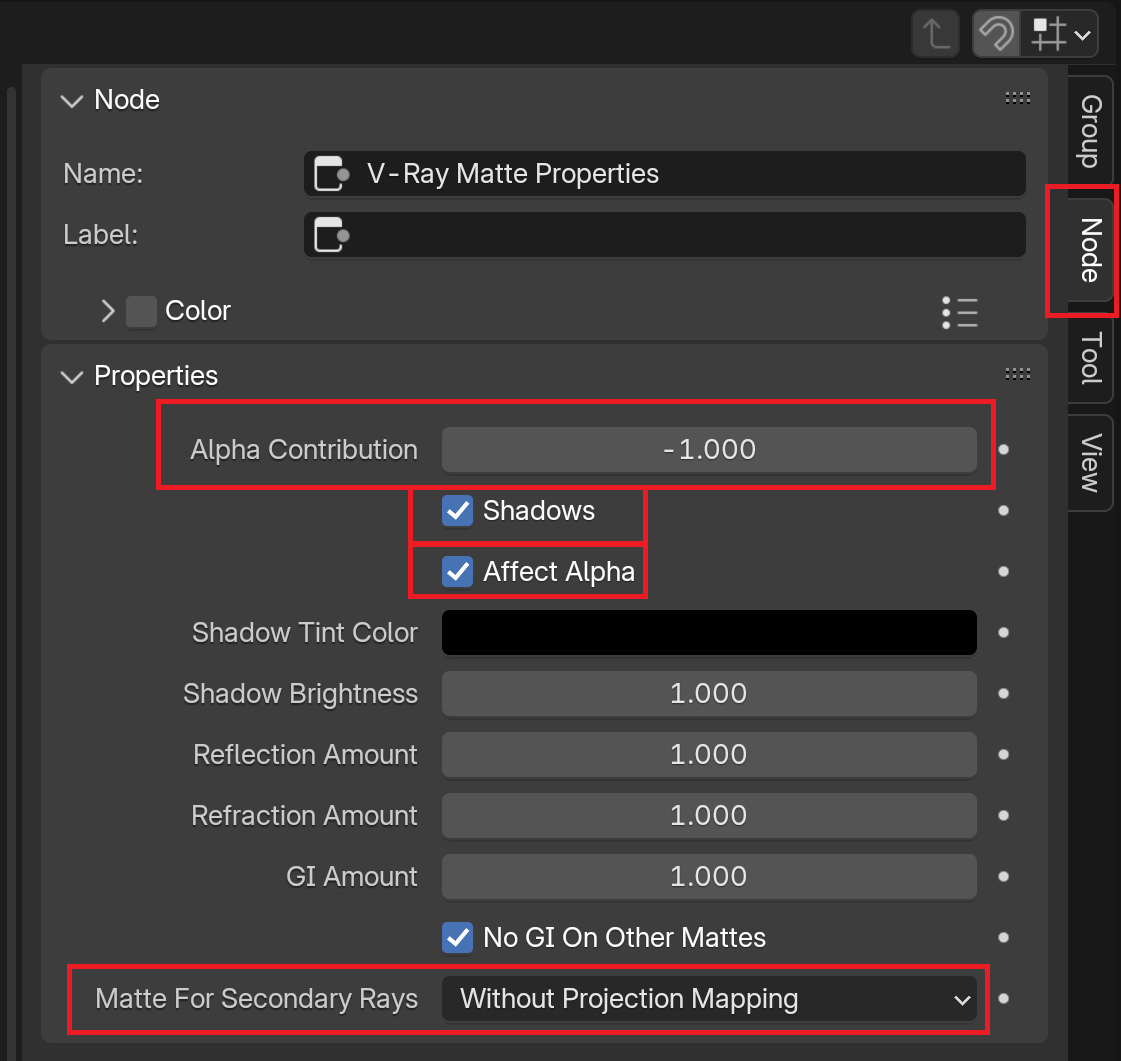This screenshot has width=1121, height=1061.
Task: Click the parent node tree arrow icon
Action: 935,34
